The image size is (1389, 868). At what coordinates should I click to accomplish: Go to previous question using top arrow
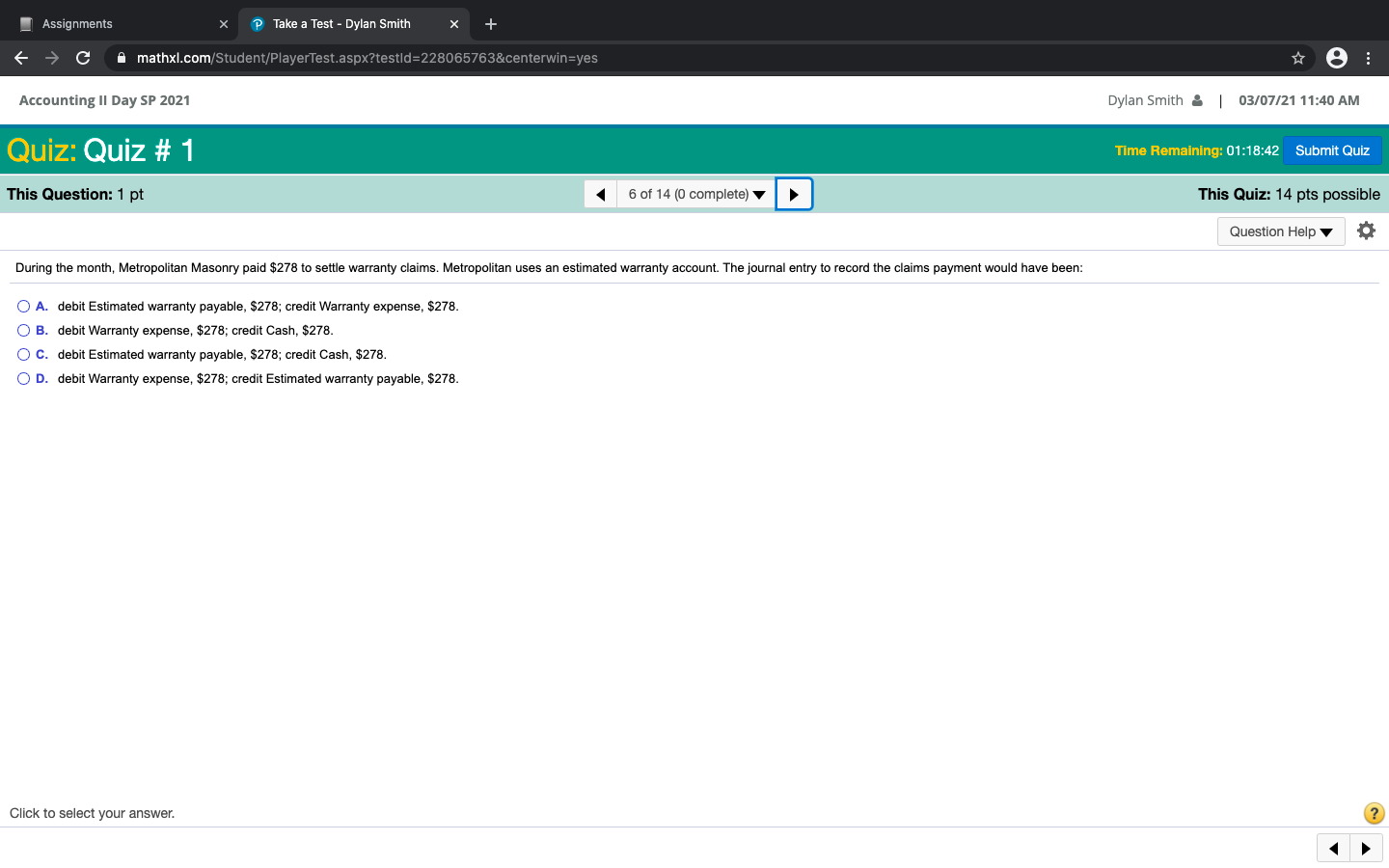pos(600,194)
